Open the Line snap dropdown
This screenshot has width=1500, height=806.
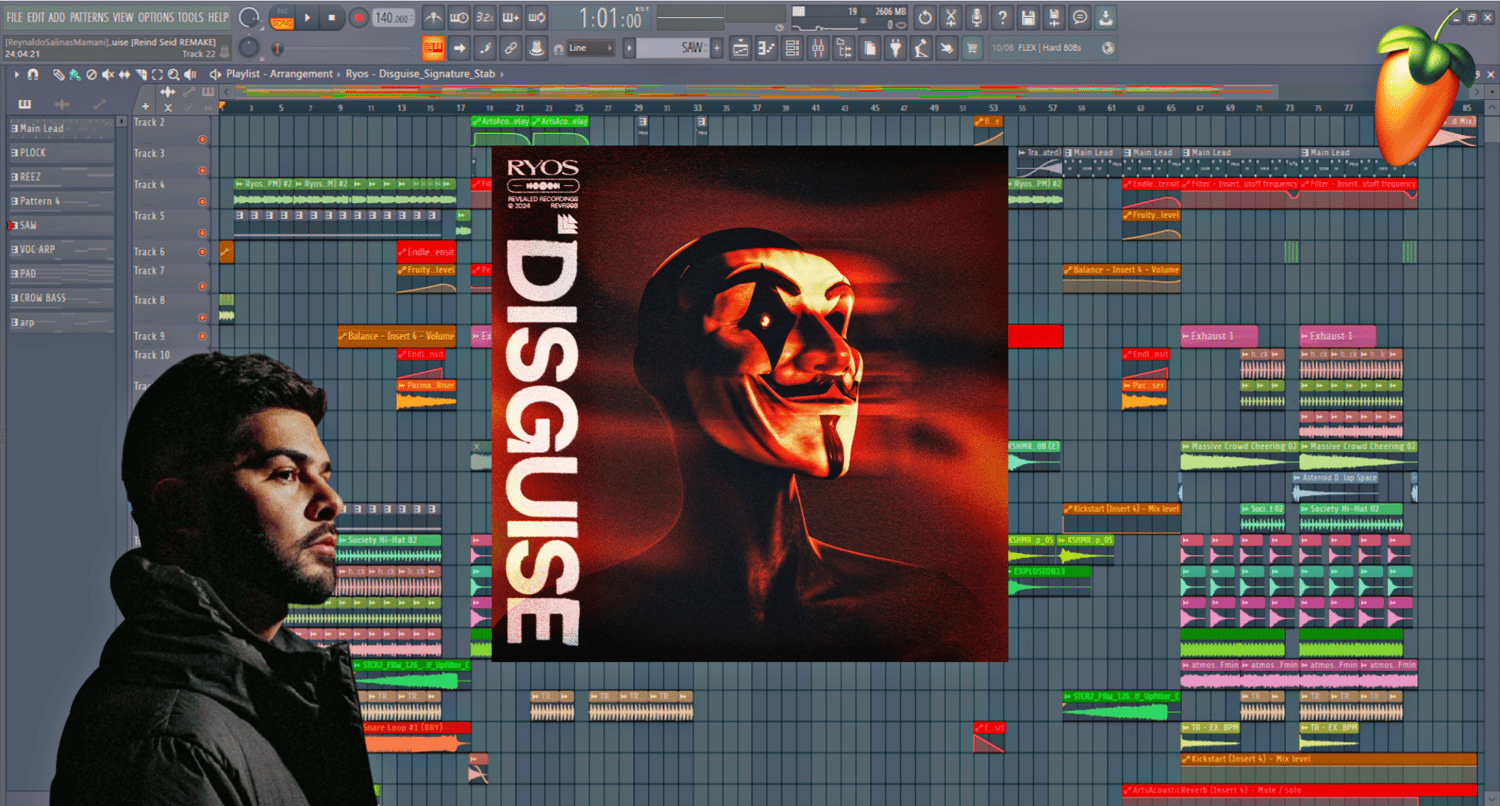pos(591,48)
